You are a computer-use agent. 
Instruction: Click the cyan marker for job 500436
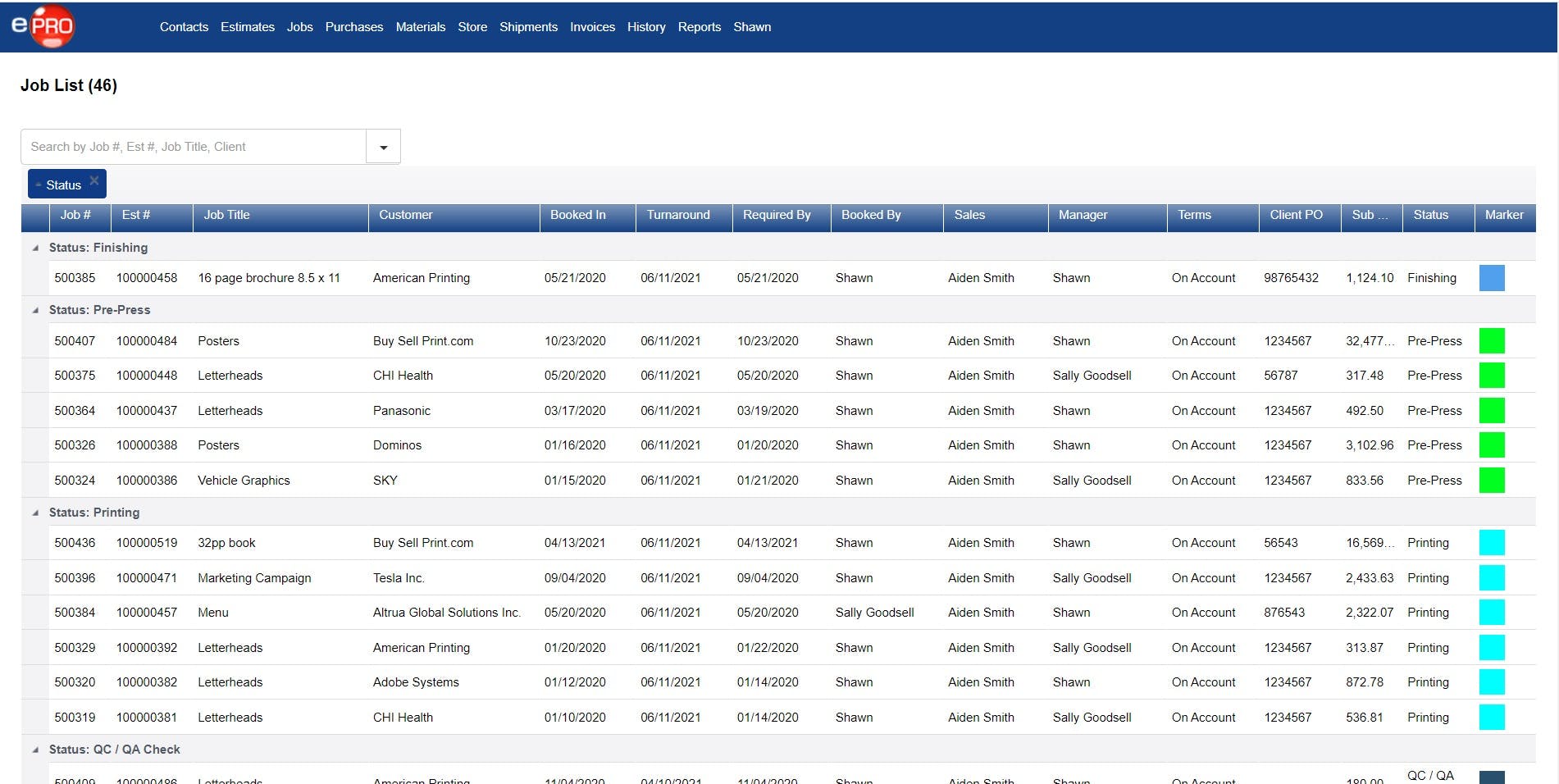coord(1491,543)
